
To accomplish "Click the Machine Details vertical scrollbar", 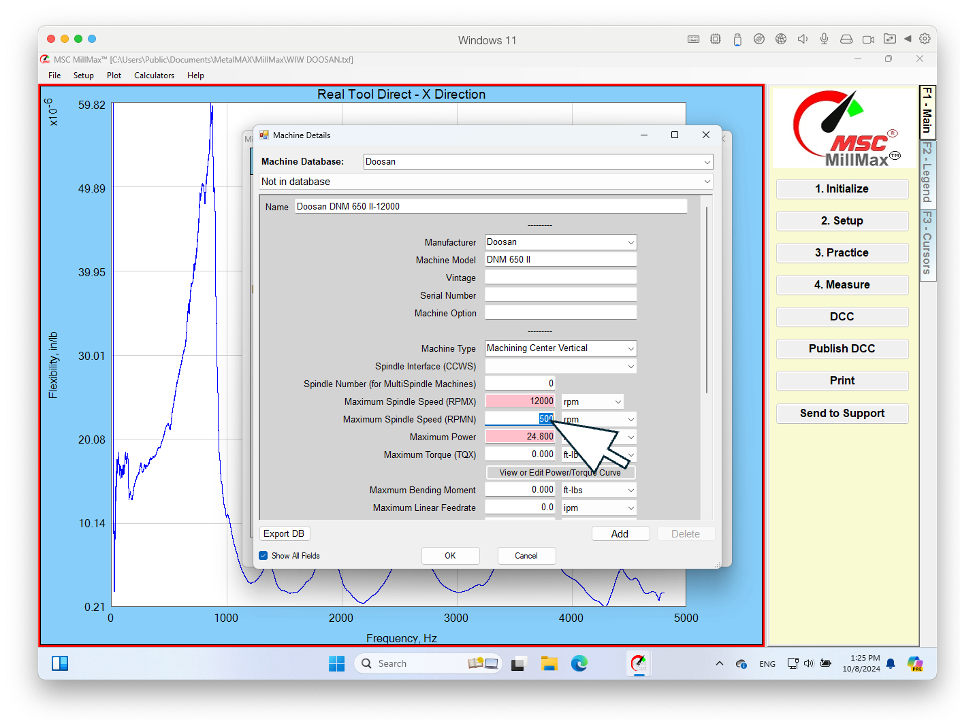I will coord(707,300).
